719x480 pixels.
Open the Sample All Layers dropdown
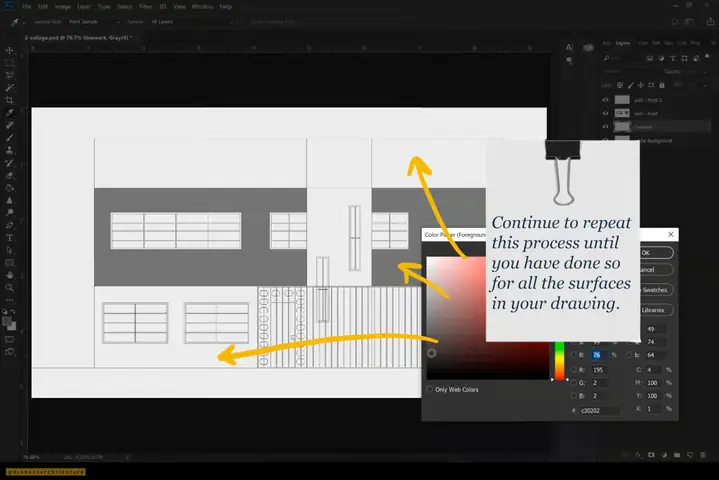click(192, 22)
